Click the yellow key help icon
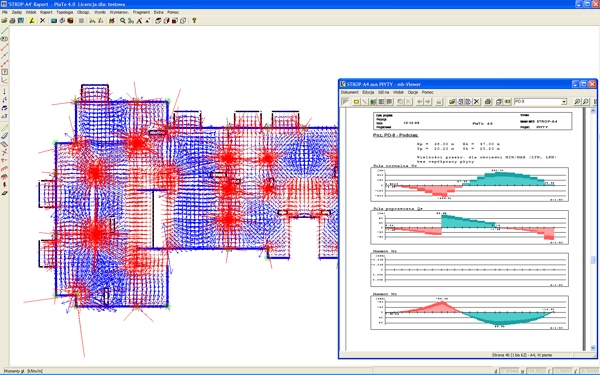The image size is (600, 375). [194, 21]
